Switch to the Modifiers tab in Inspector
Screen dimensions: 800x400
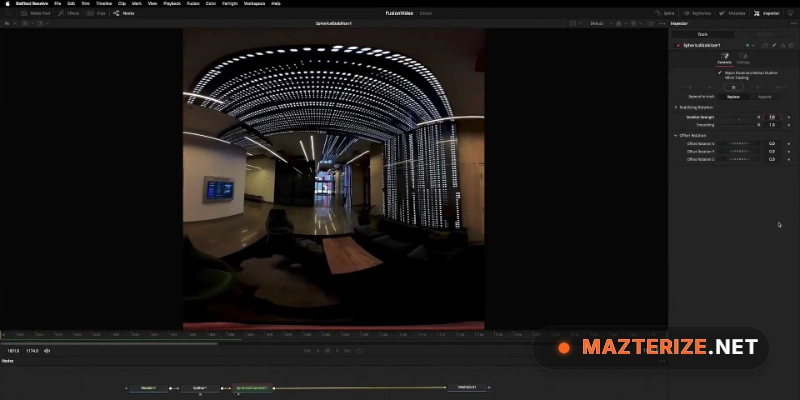[x=765, y=34]
